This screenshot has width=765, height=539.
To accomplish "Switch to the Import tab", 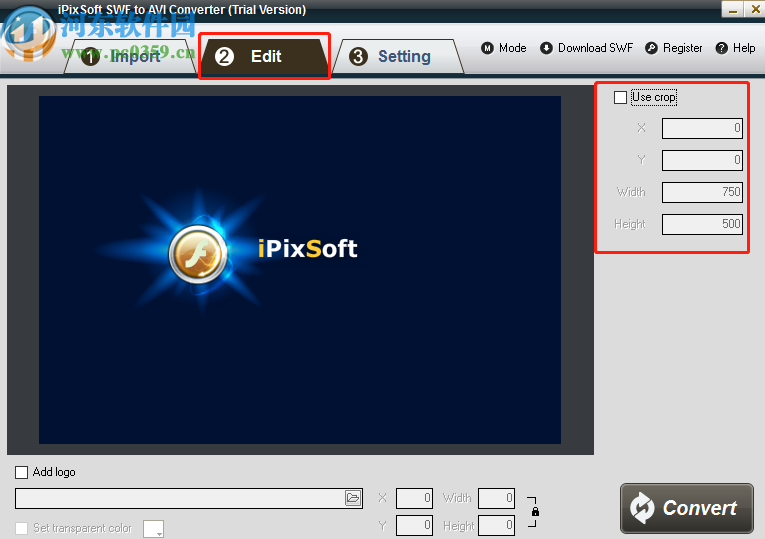I will click(x=129, y=57).
